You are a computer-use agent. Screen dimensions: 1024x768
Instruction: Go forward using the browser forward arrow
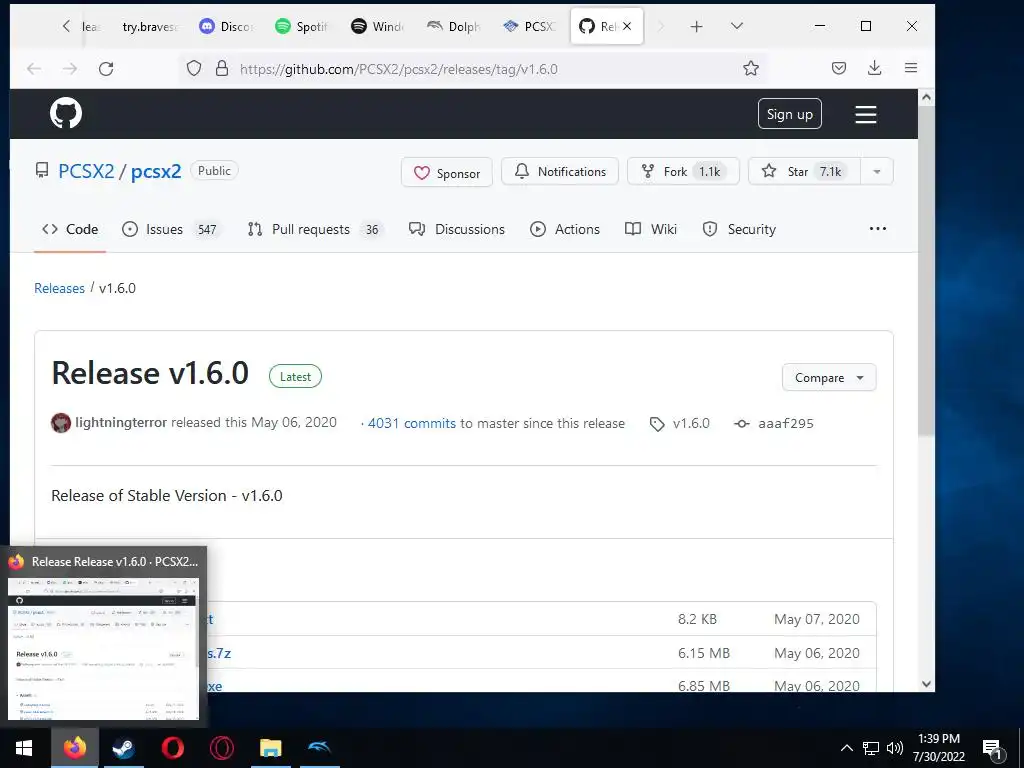coord(70,69)
